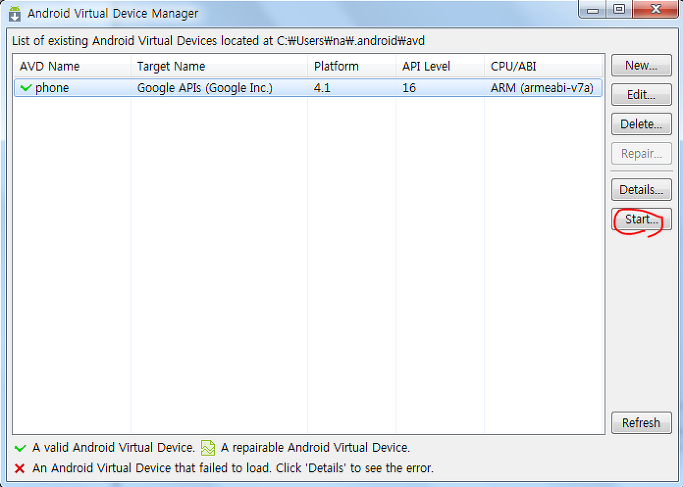683x487 pixels.
Task: Click 'A repairable Android Virtual Device.' text
Action: click(315, 448)
